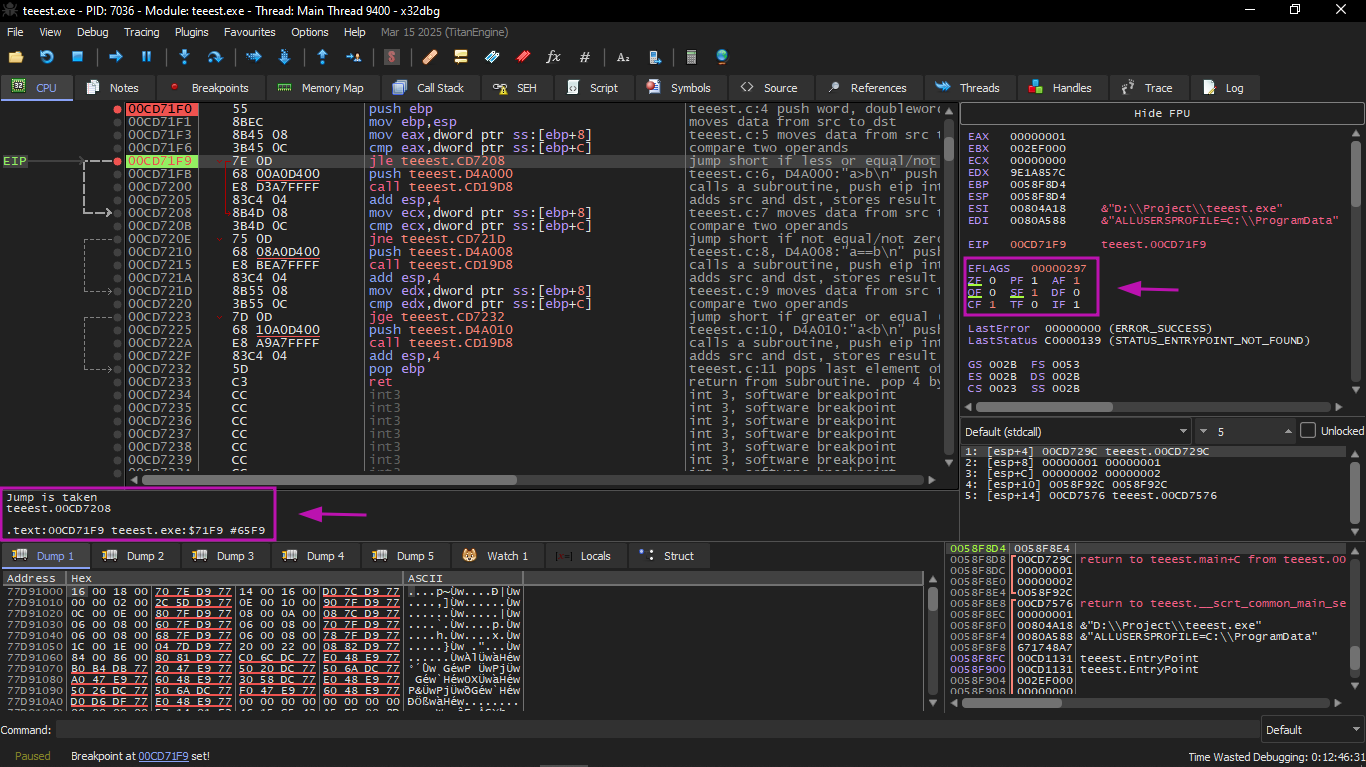Click the step into icon
Image resolution: width=1366 pixels, height=767 pixels.
(x=184, y=57)
